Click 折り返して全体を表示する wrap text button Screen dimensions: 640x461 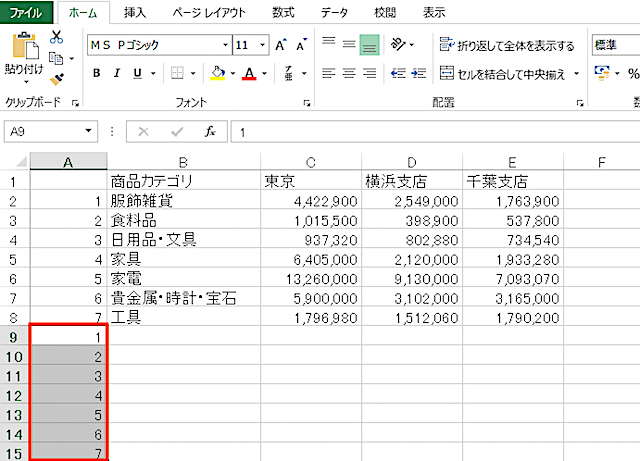pos(507,45)
